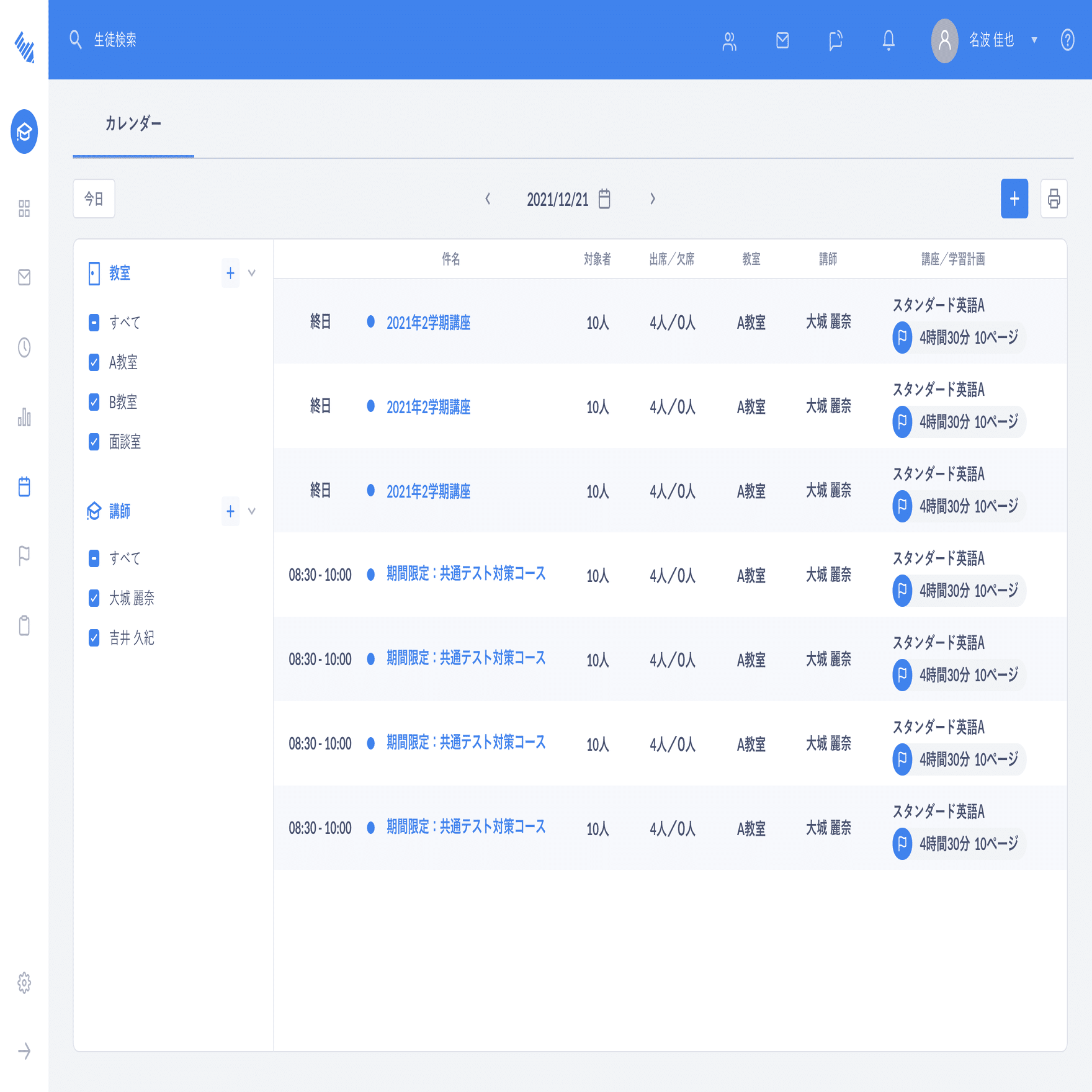Collapse the 教室 section with its chevron
Viewport: 1092px width, 1092px height.
pos(251,273)
